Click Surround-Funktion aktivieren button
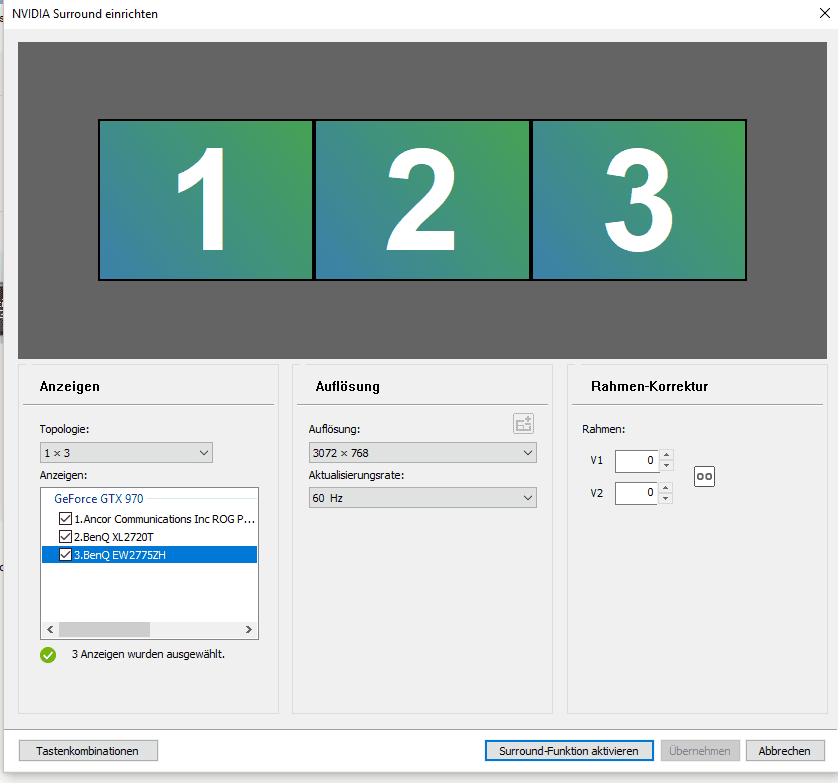Viewport: 838px width, 783px height. click(x=569, y=750)
